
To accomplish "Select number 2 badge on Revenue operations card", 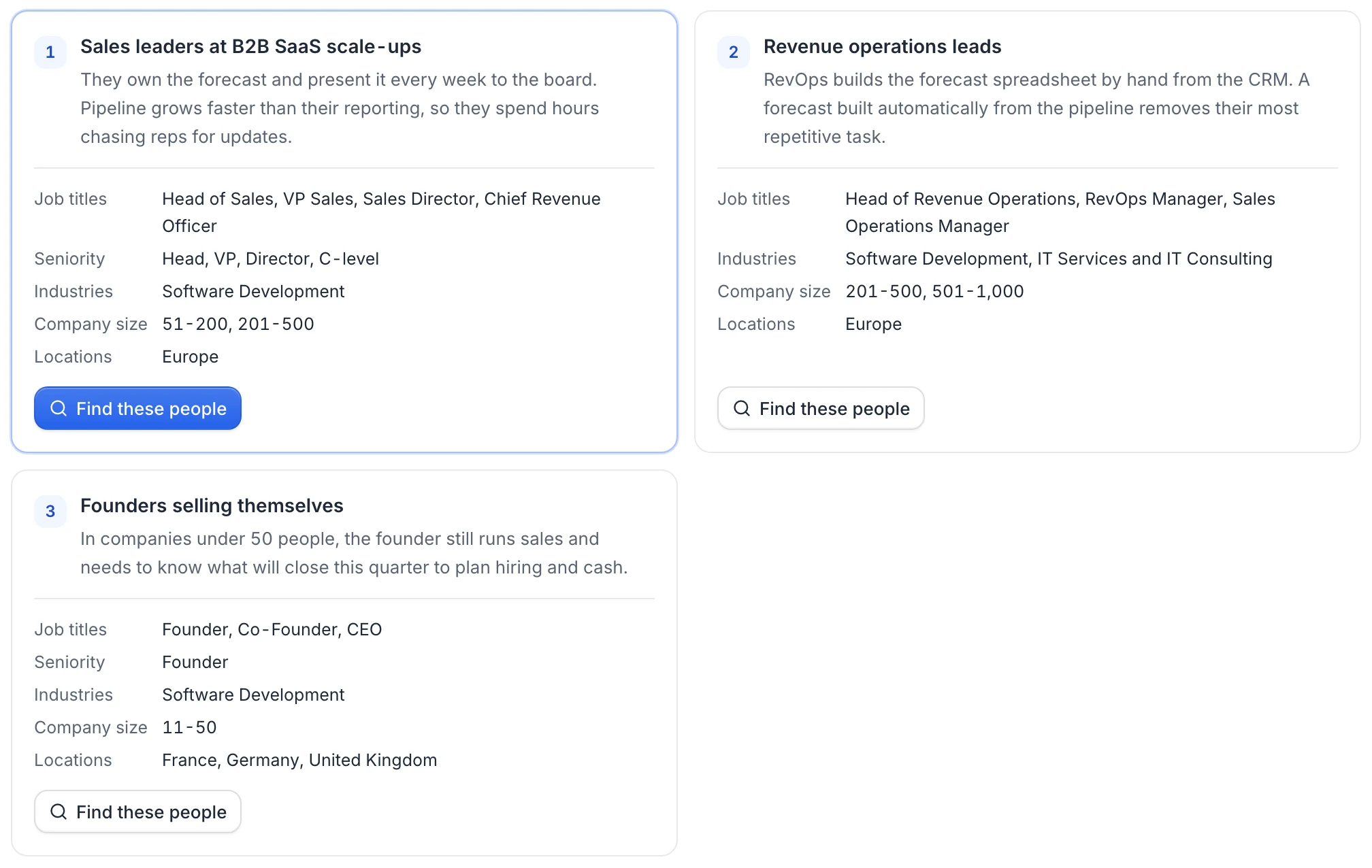I will click(x=734, y=52).
